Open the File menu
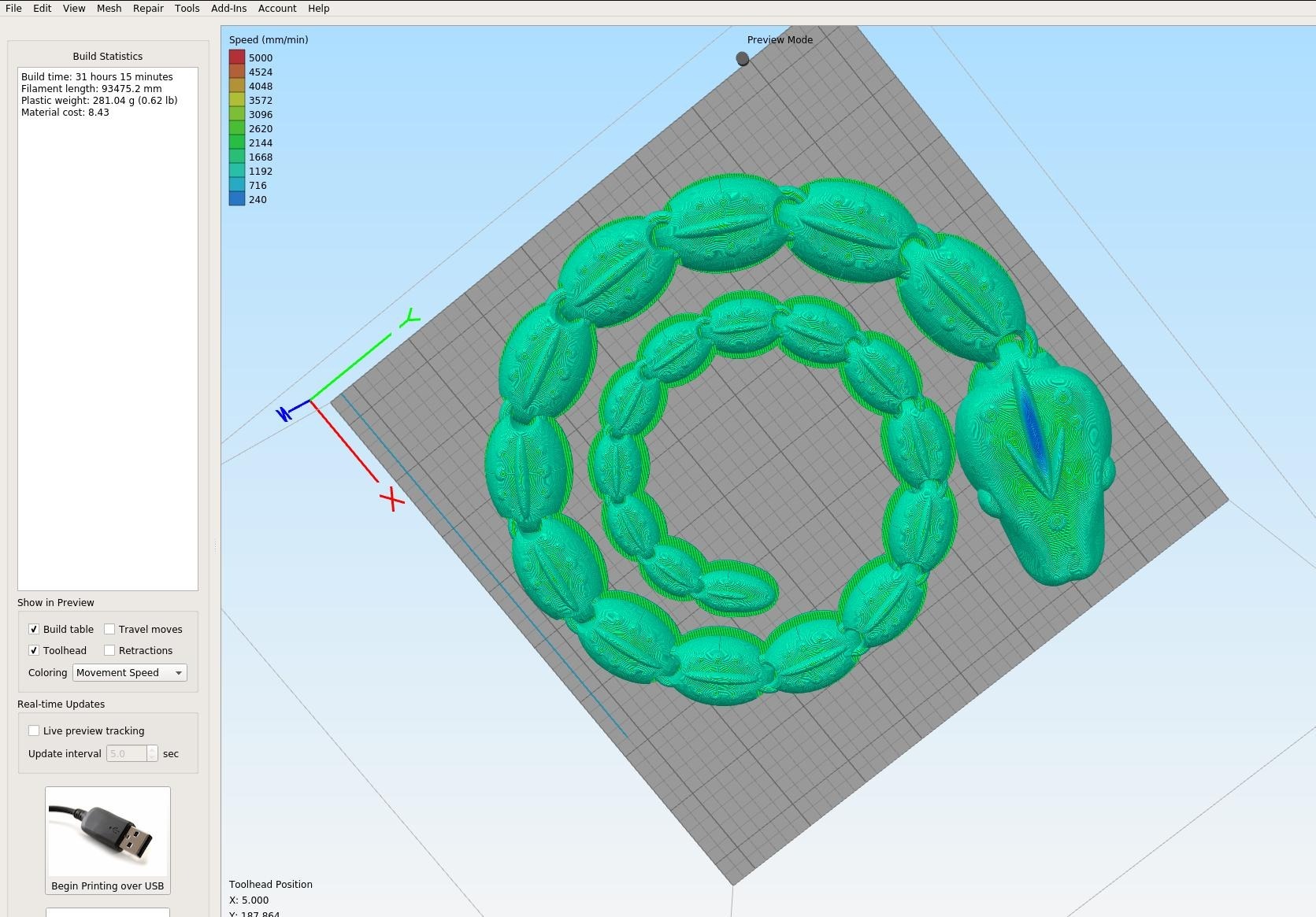Image resolution: width=1316 pixels, height=917 pixels. coord(13,8)
